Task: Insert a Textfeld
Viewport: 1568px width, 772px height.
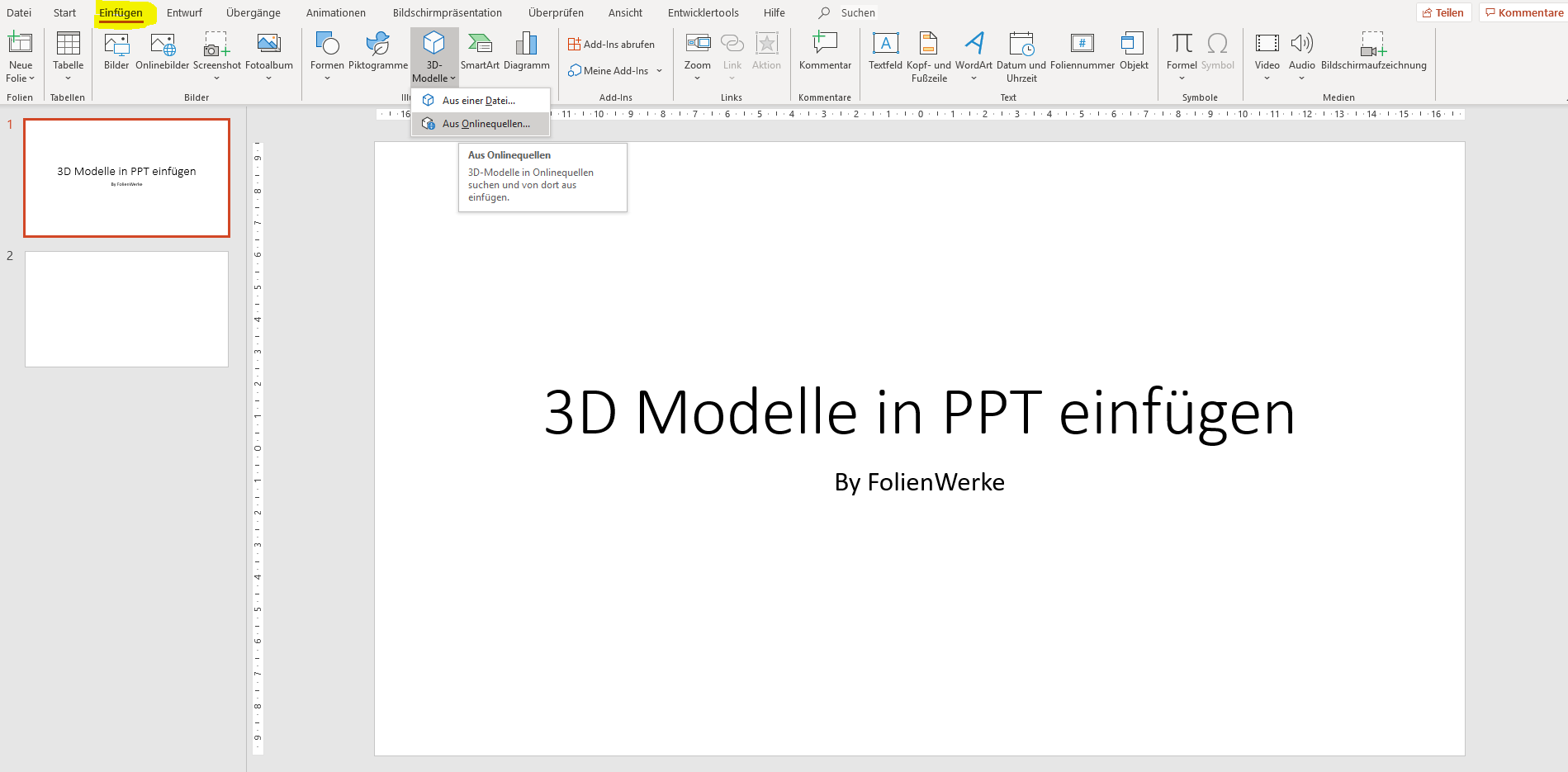Action: [885, 43]
